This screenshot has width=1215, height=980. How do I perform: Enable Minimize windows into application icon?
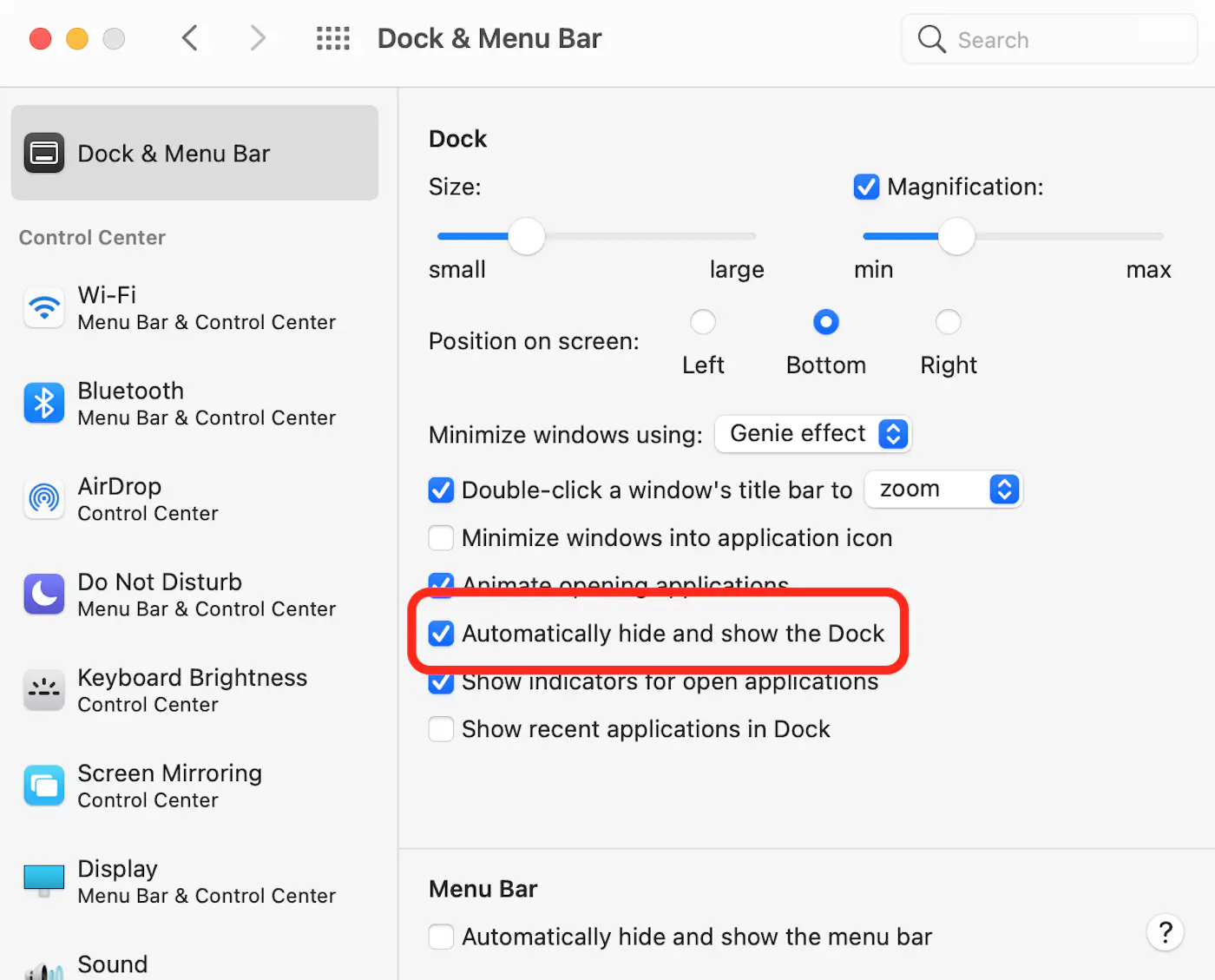441,538
